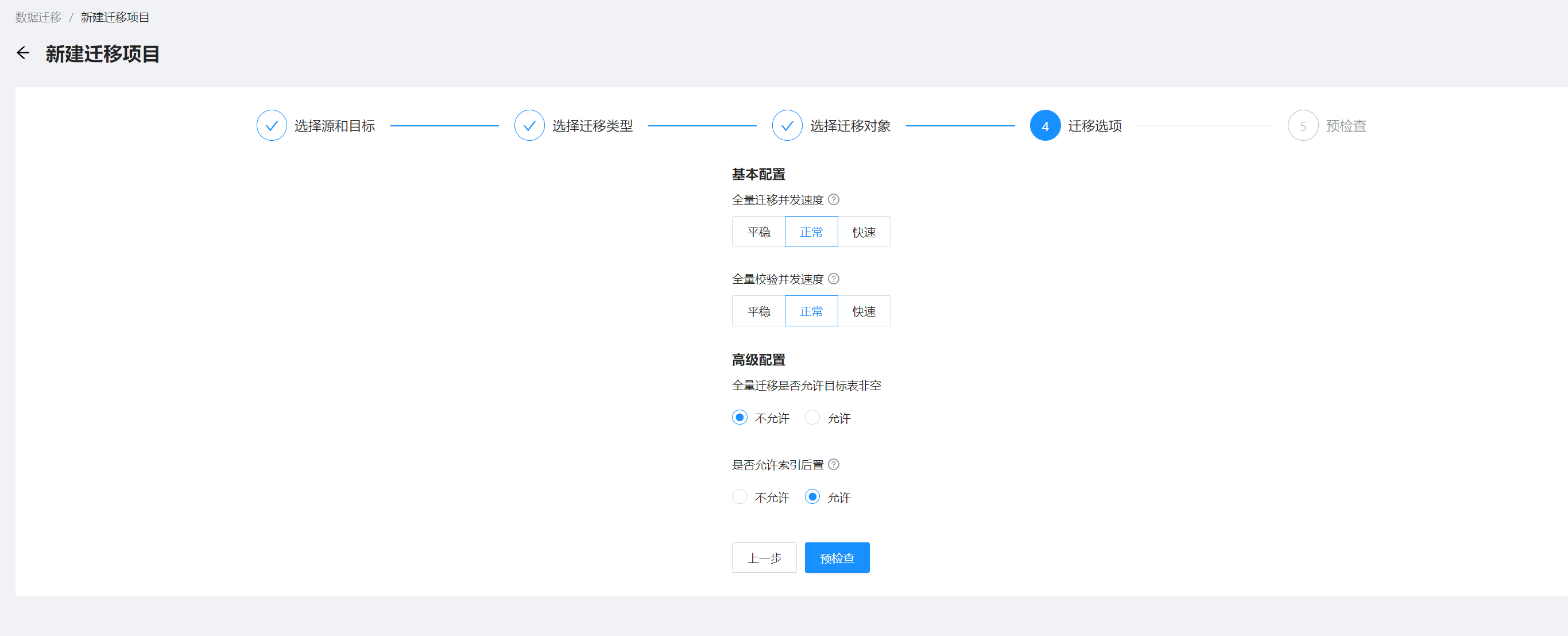1568x636 pixels.
Task: Click the back arrow beside 新建迁移项目
Action: pos(23,53)
